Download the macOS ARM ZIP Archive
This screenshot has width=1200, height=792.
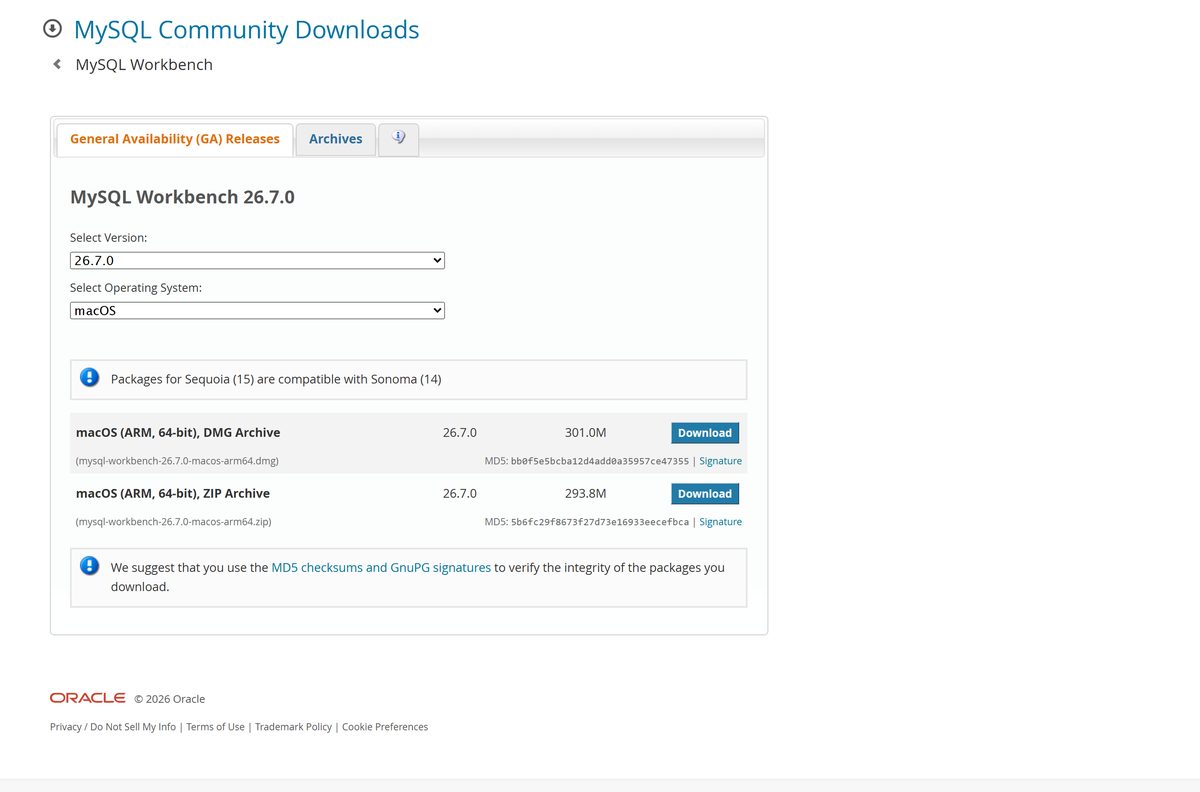pyautogui.click(x=705, y=493)
